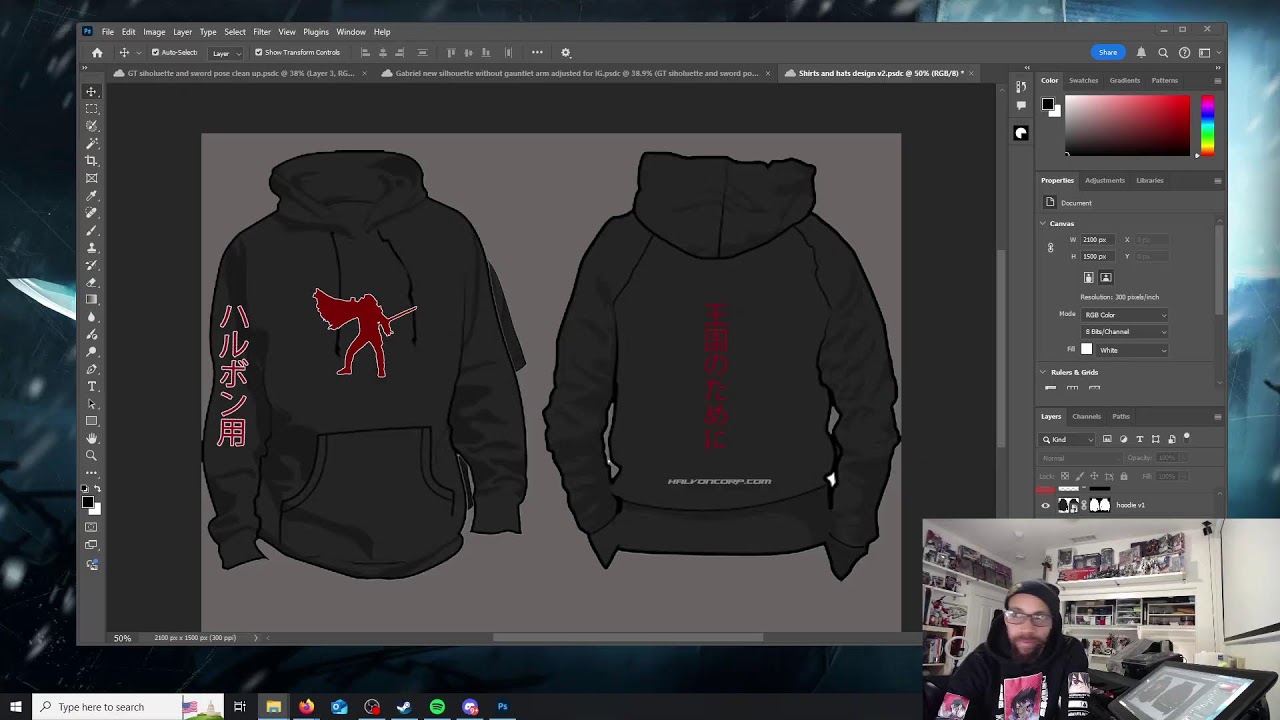
Task: Select the Eyedropper tool
Action: [x=91, y=195]
